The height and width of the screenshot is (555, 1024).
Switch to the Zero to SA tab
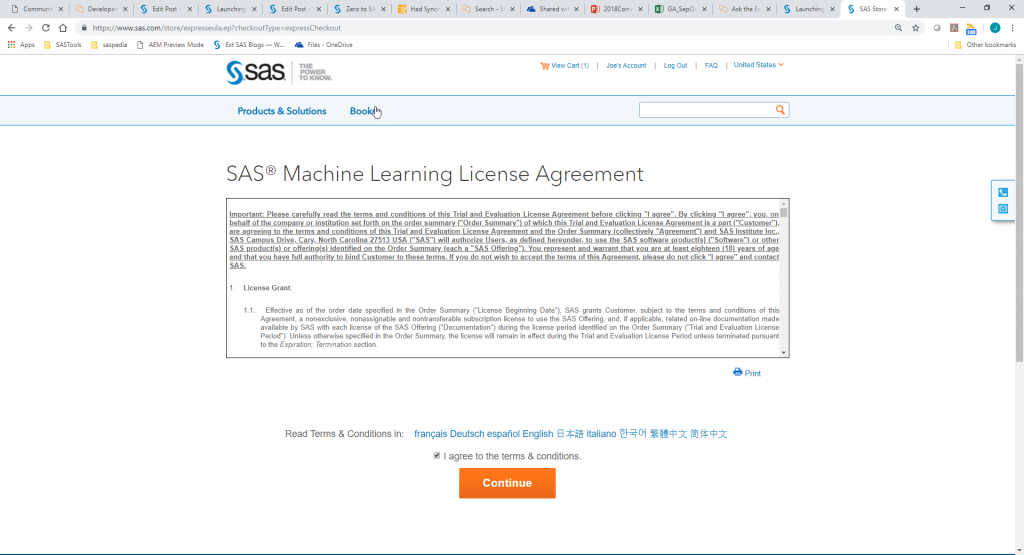click(358, 9)
